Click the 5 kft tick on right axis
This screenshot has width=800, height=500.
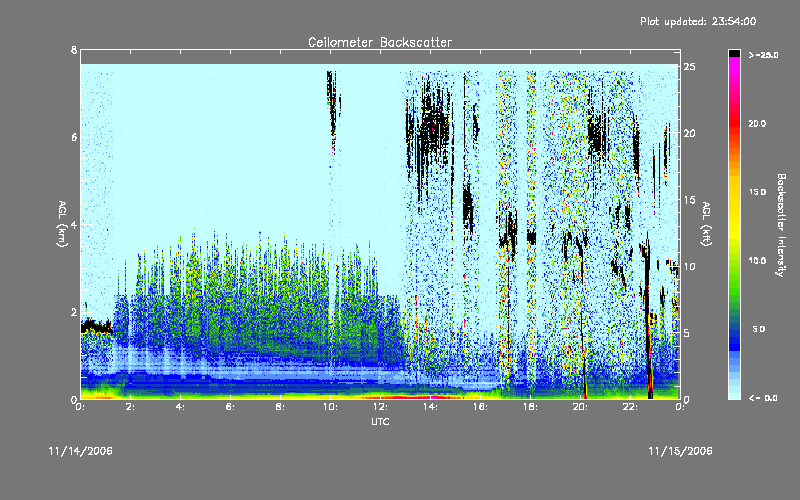pyautogui.click(x=687, y=333)
